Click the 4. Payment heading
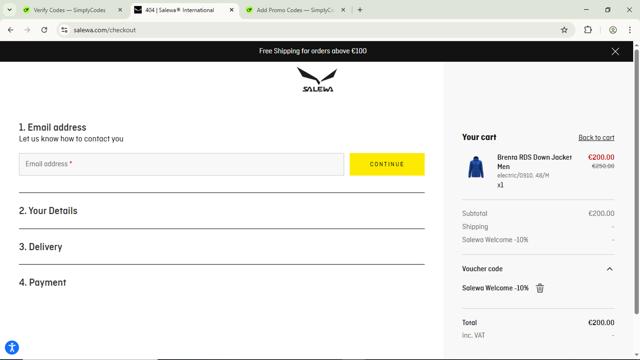640x360 pixels. 42,282
